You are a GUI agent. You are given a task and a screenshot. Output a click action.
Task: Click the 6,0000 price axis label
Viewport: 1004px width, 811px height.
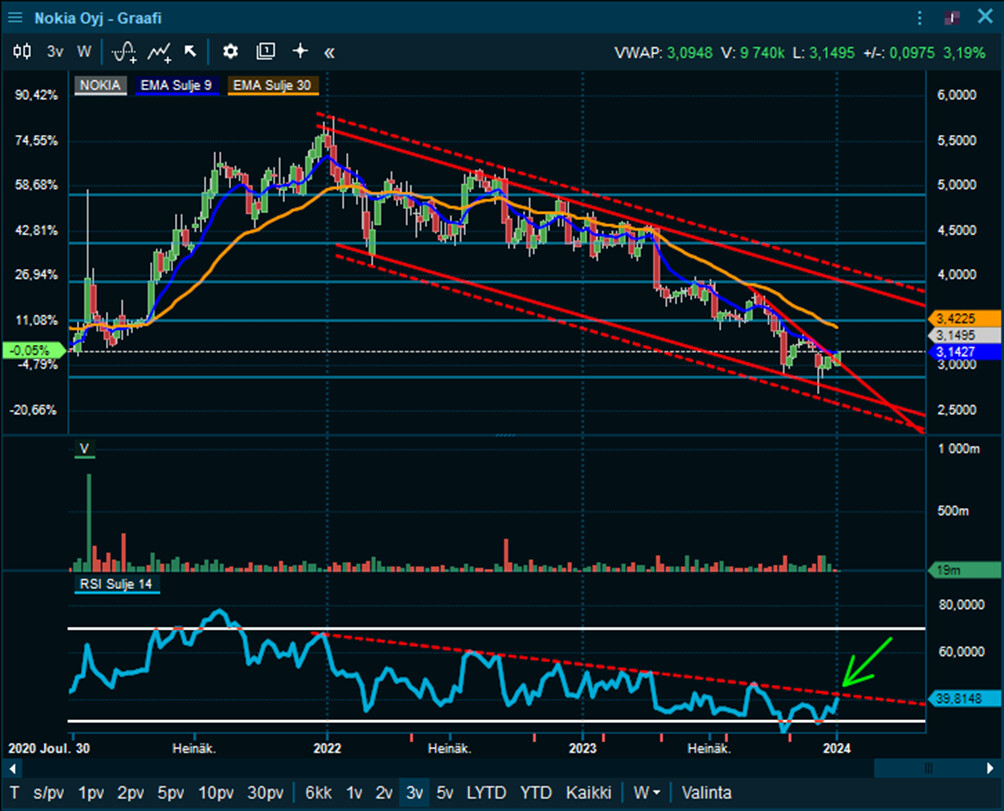957,95
